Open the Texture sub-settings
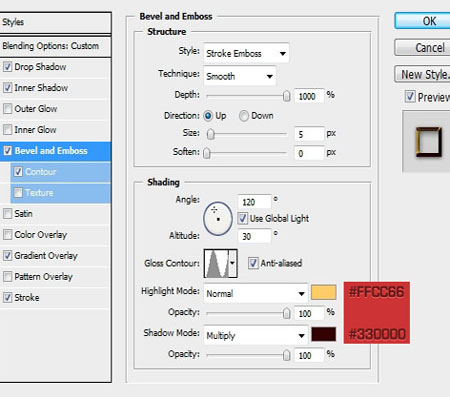Image resolution: width=450 pixels, height=397 pixels. coord(39,193)
